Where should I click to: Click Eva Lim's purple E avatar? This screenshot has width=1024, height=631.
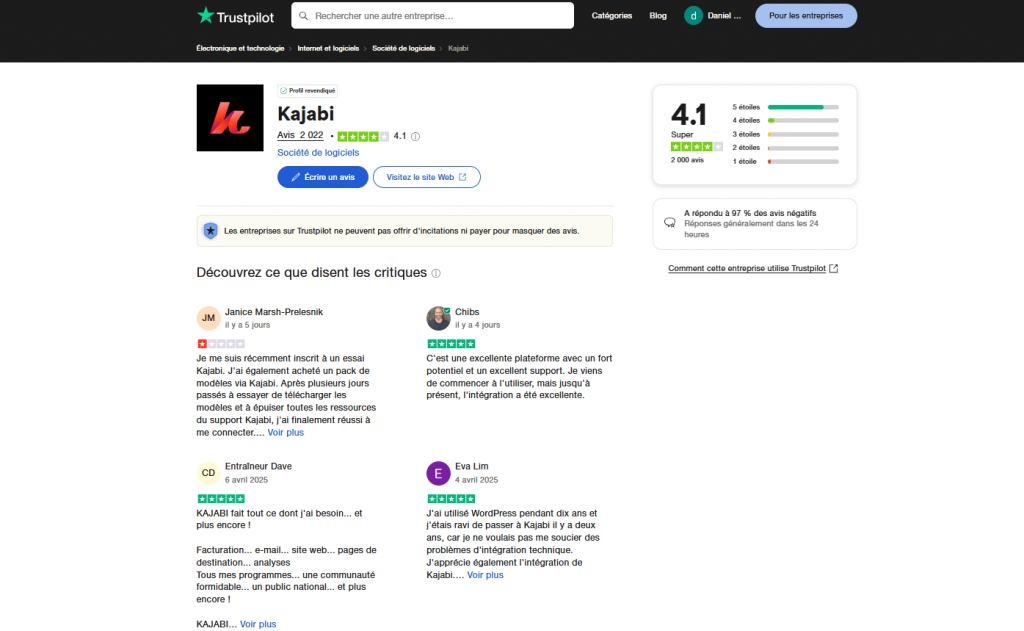tap(438, 473)
